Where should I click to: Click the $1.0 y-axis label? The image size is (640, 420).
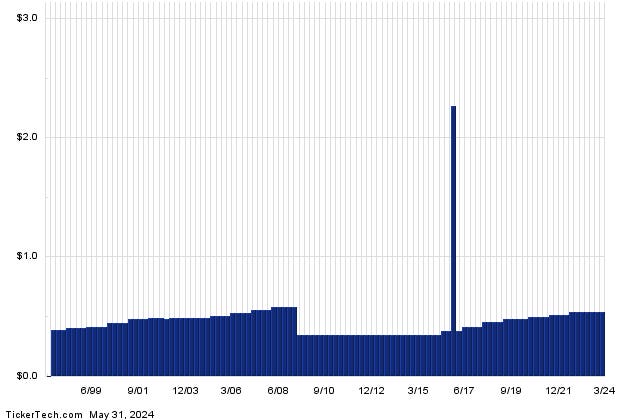(27, 256)
